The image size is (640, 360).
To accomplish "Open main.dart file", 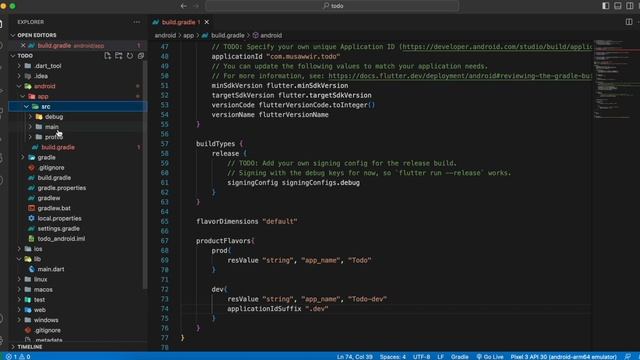I will tap(51, 269).
